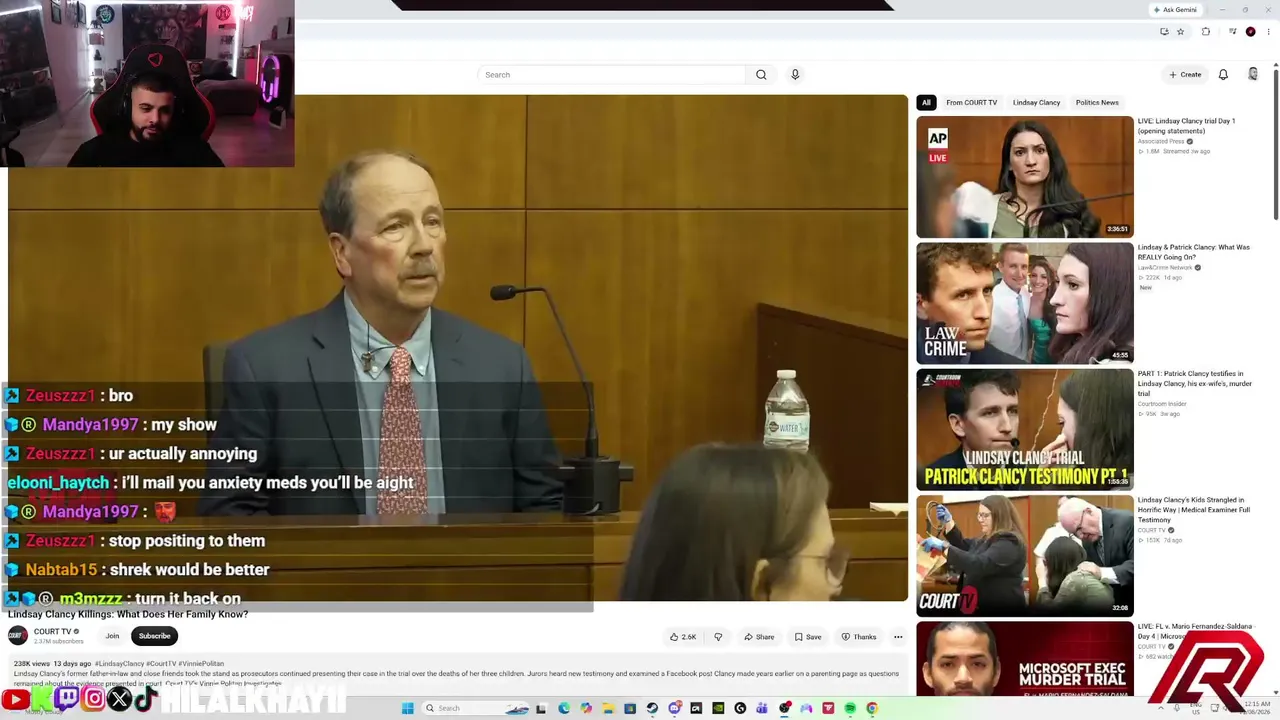Focus the YouTube search field
The height and width of the screenshot is (720, 1280).
[x=612, y=75]
